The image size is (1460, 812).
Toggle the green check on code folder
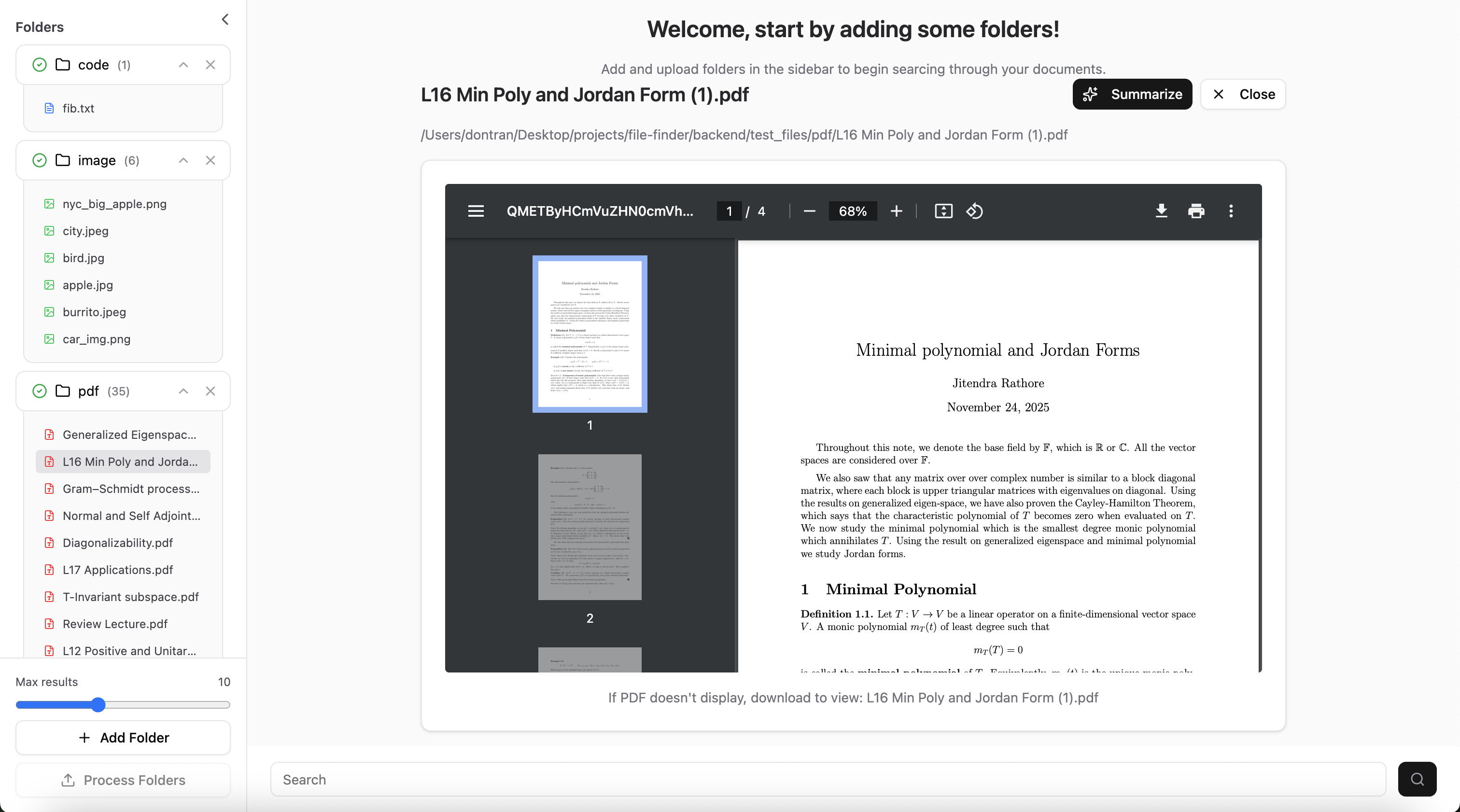coord(39,65)
